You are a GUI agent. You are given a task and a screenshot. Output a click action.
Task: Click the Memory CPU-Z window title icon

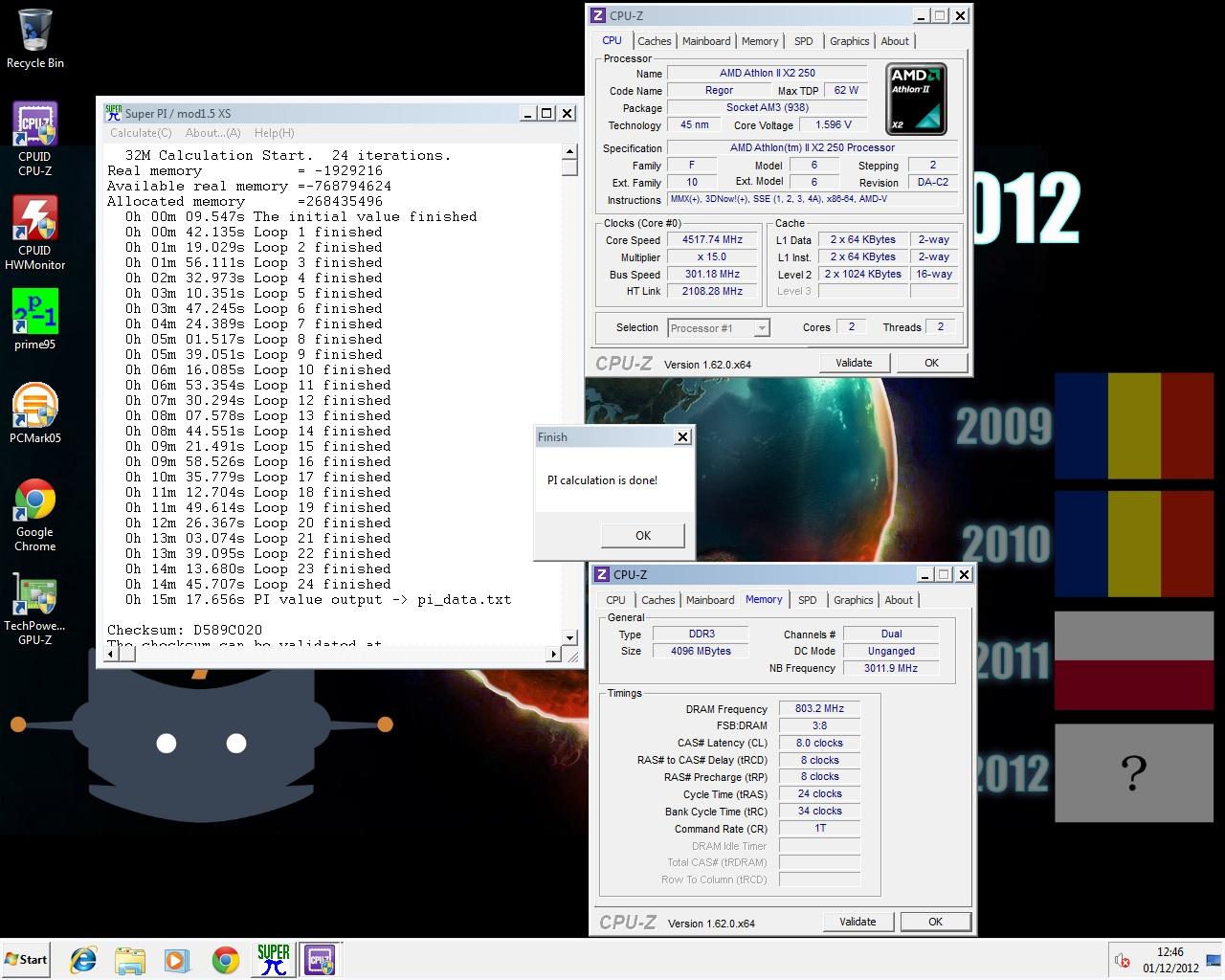pos(602,574)
